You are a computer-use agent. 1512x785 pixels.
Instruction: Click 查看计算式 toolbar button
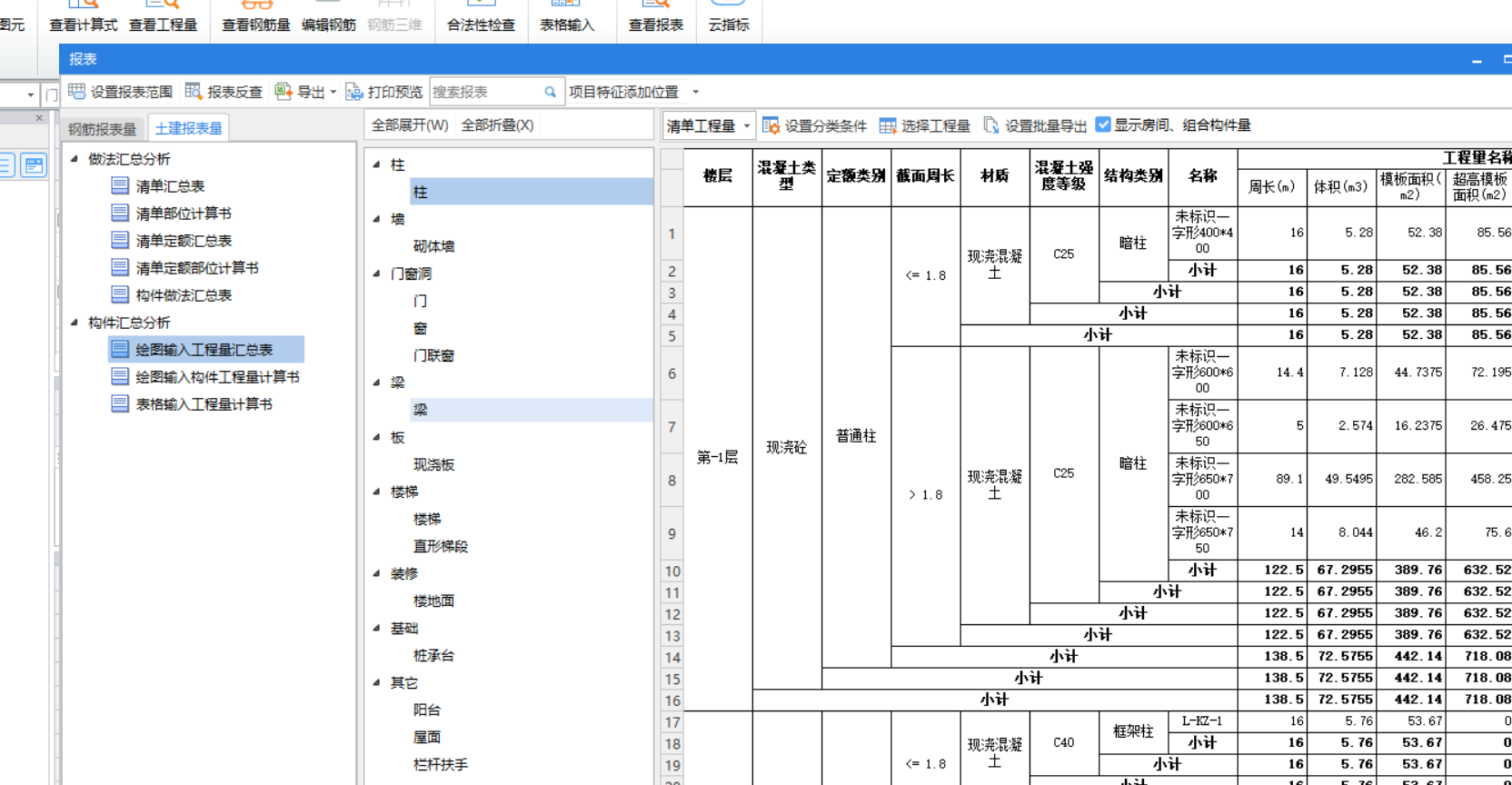tap(84, 17)
